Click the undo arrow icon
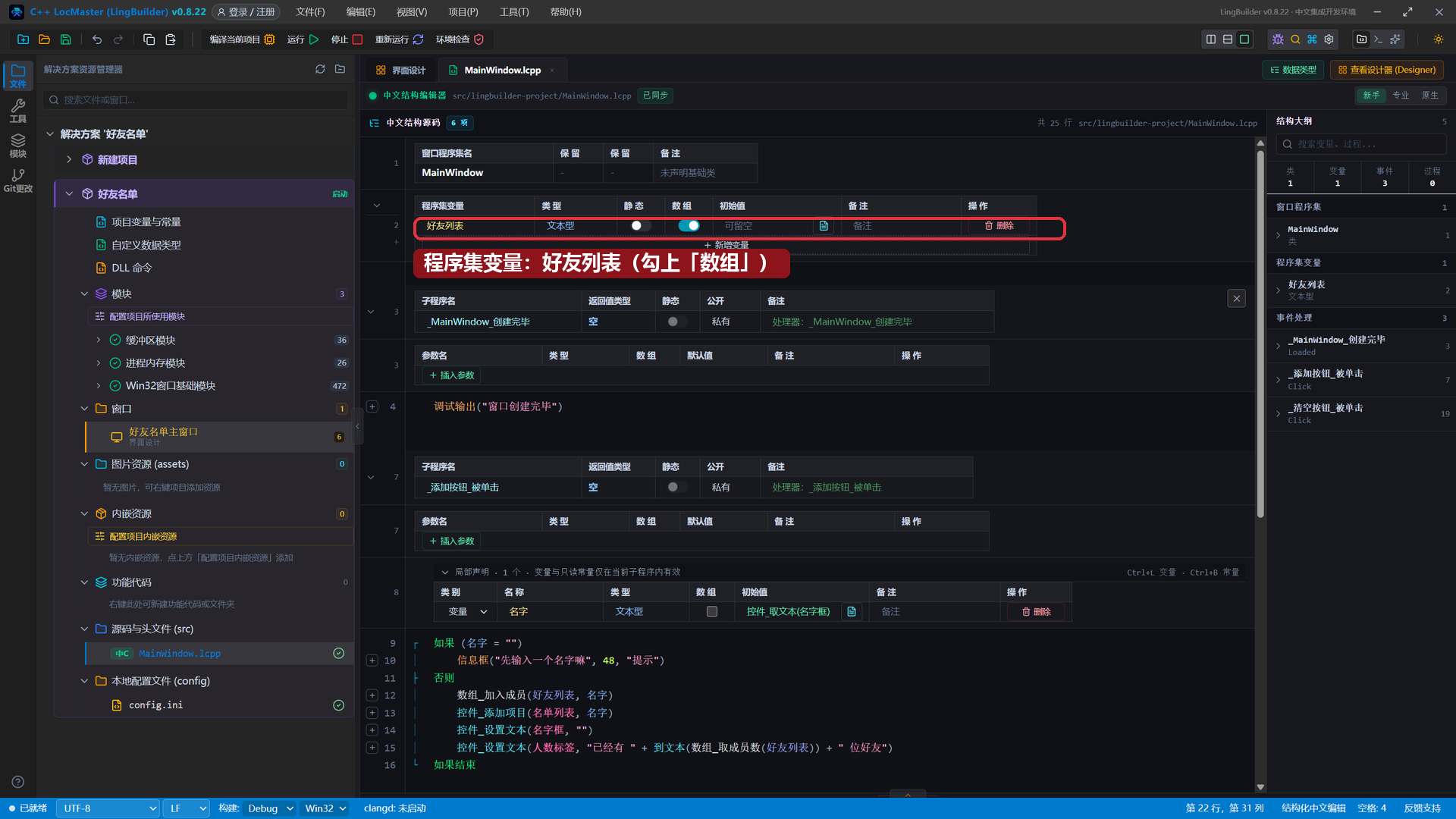This screenshot has height=819, width=1456. click(x=97, y=39)
